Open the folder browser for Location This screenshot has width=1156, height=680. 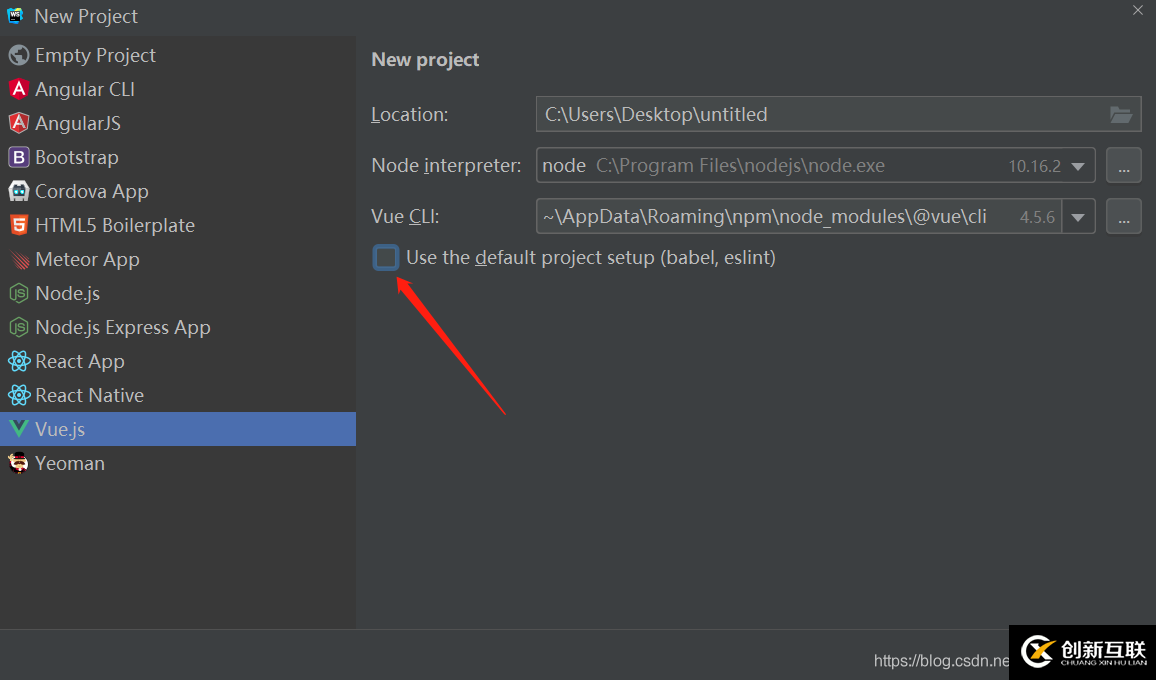point(1122,114)
